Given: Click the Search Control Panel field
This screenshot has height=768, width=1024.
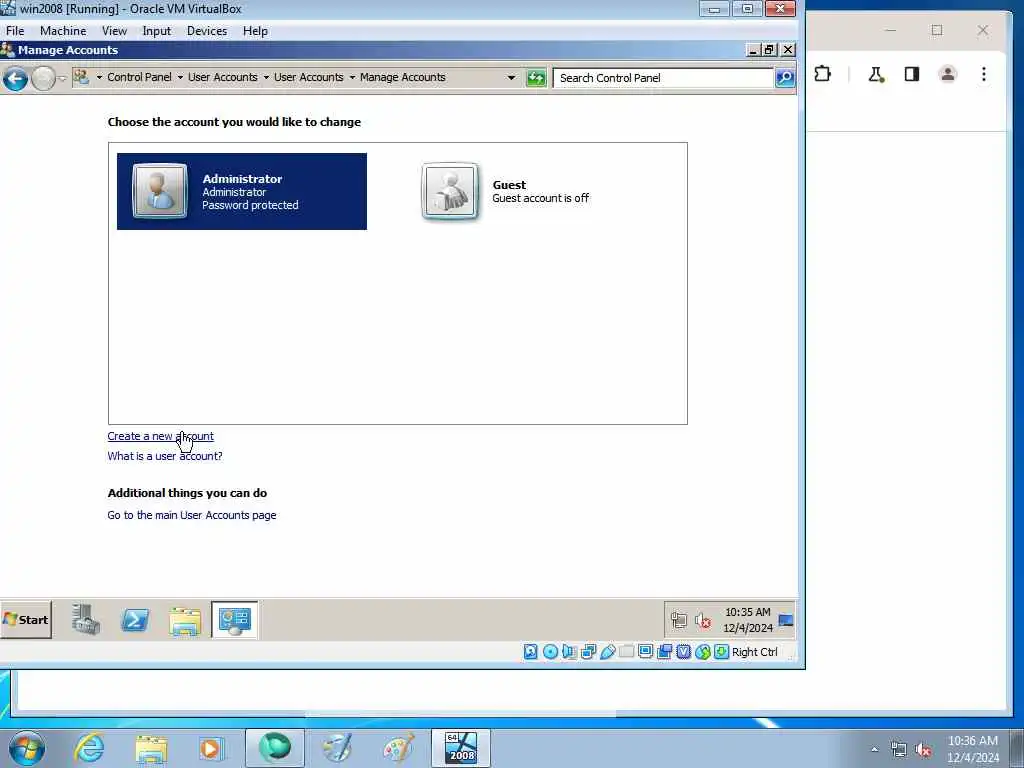Looking at the screenshot, I should coord(662,78).
